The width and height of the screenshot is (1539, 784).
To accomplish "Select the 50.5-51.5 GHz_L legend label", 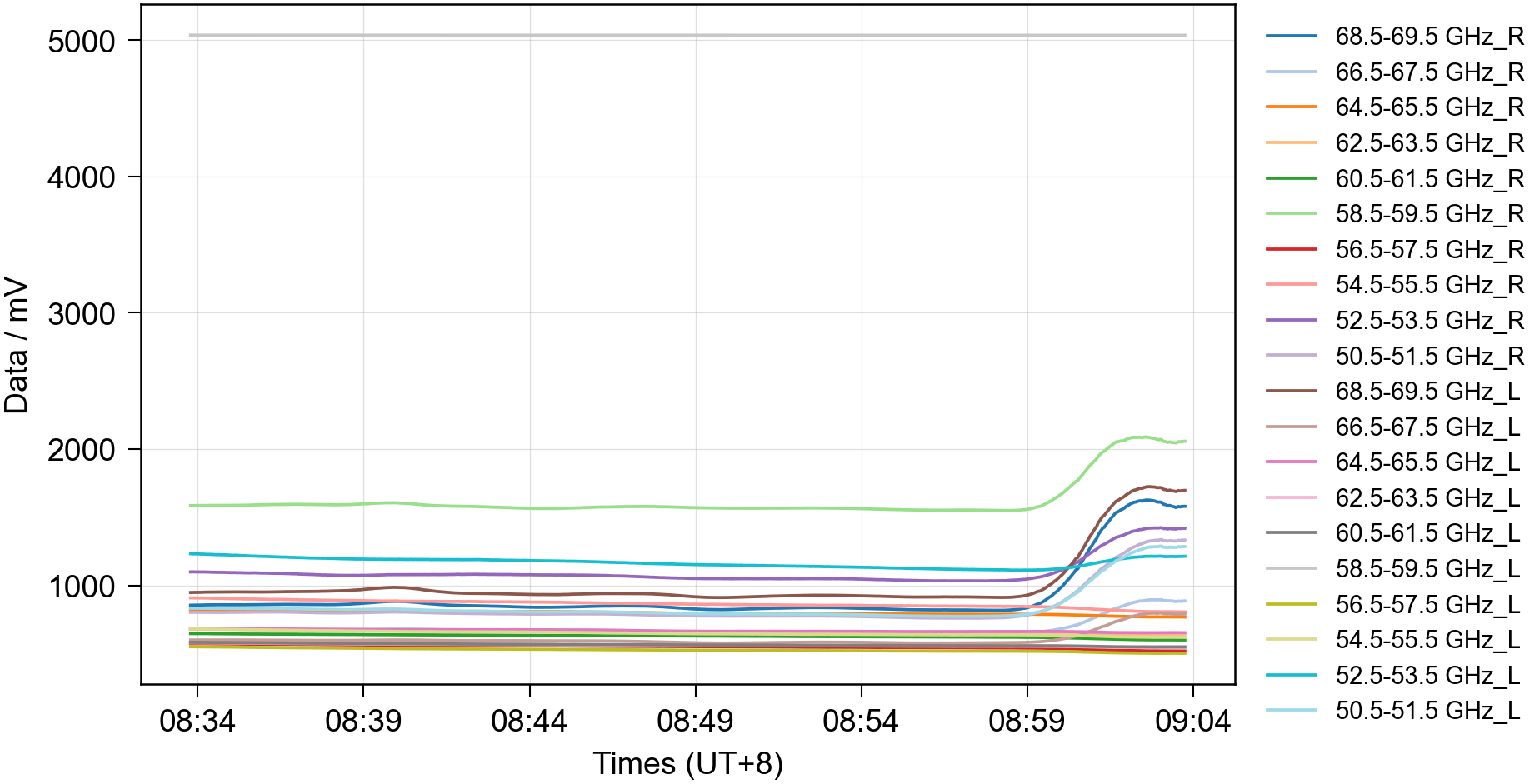I will click(x=1427, y=711).
